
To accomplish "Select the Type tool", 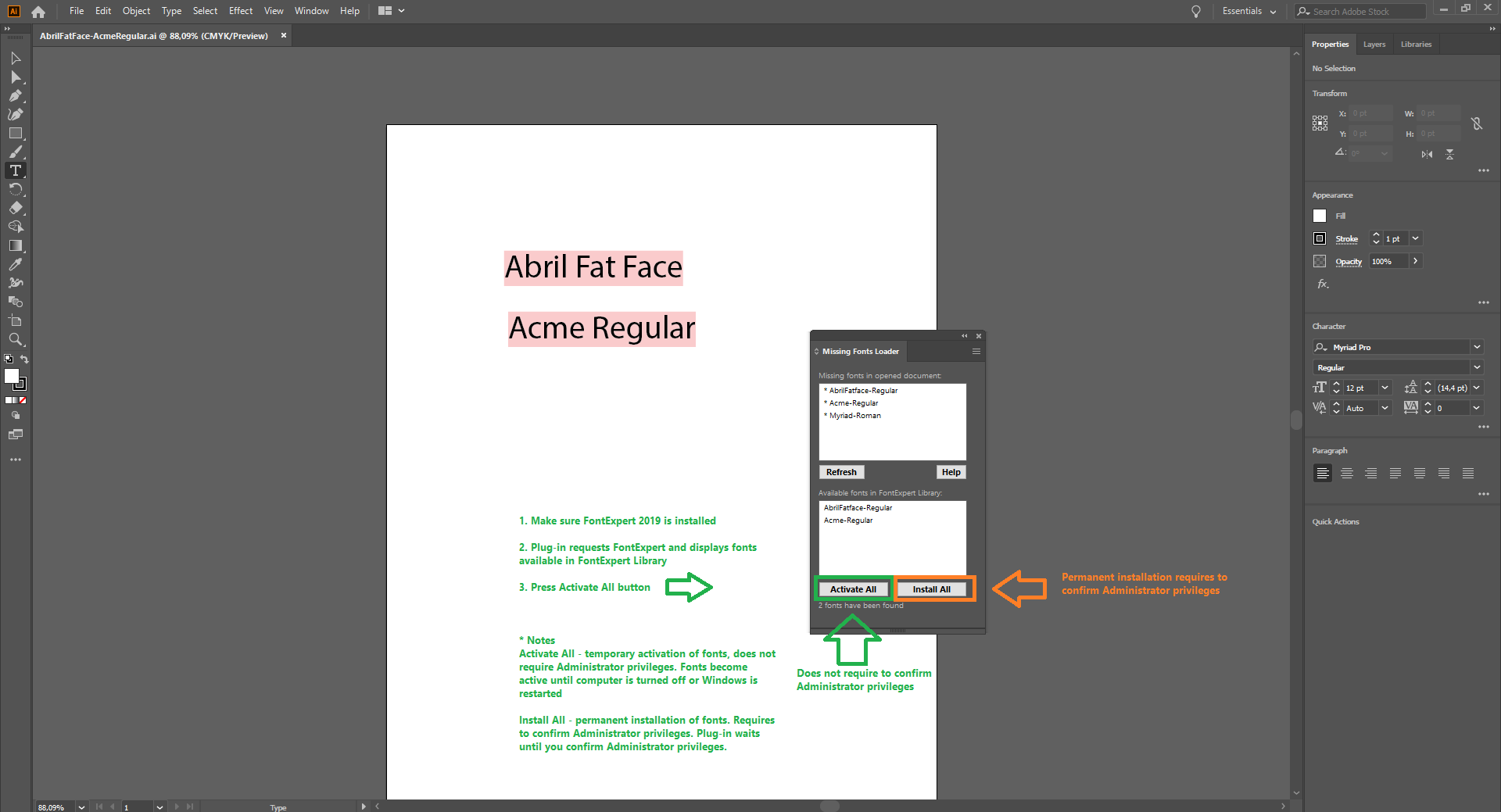I will click(15, 170).
